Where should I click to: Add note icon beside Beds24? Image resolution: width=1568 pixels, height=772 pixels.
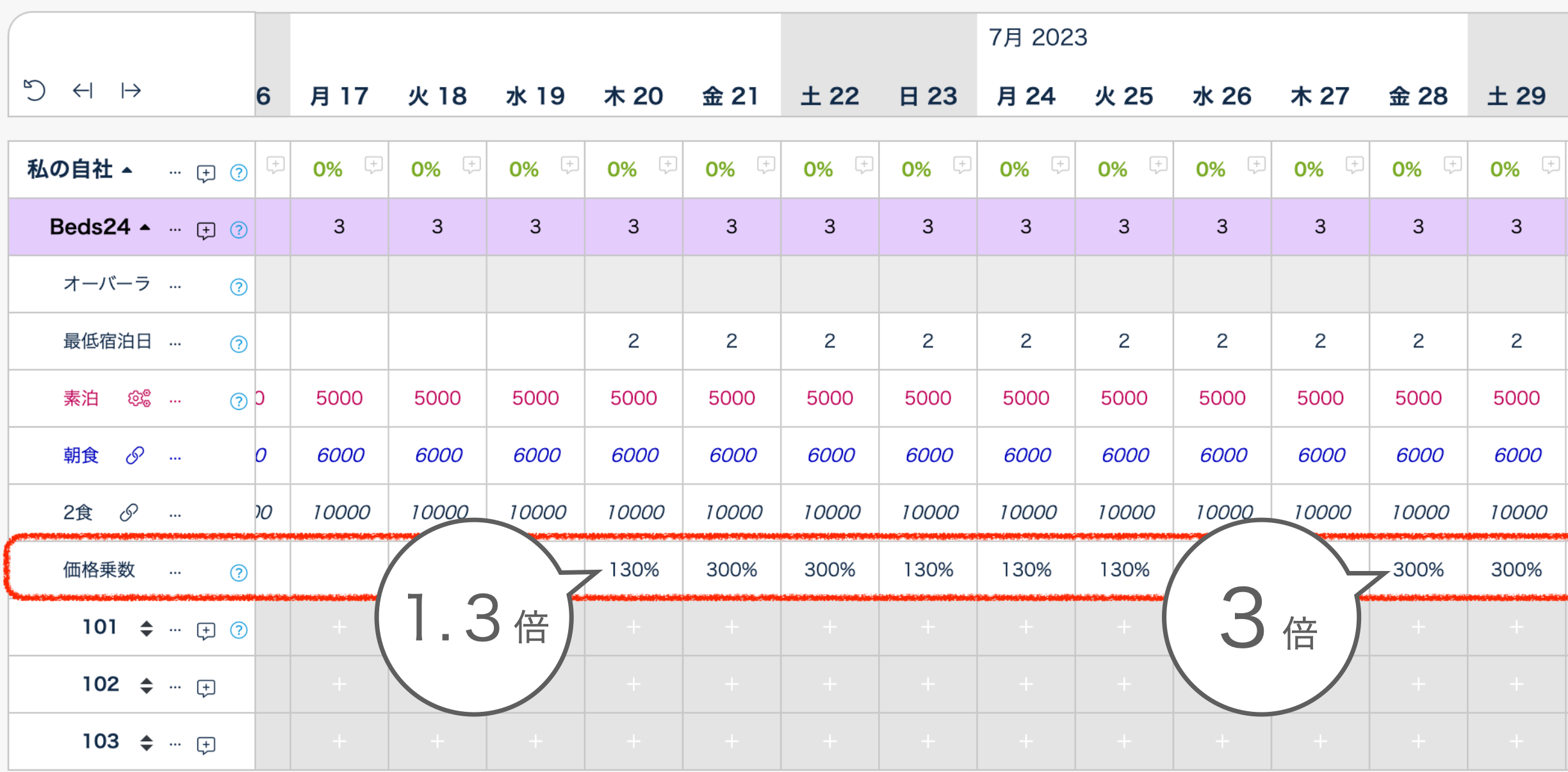click(x=206, y=230)
